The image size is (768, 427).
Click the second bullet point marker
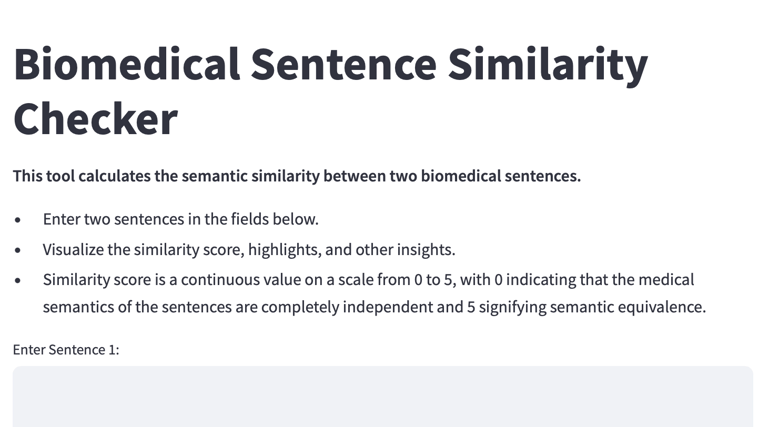17,250
